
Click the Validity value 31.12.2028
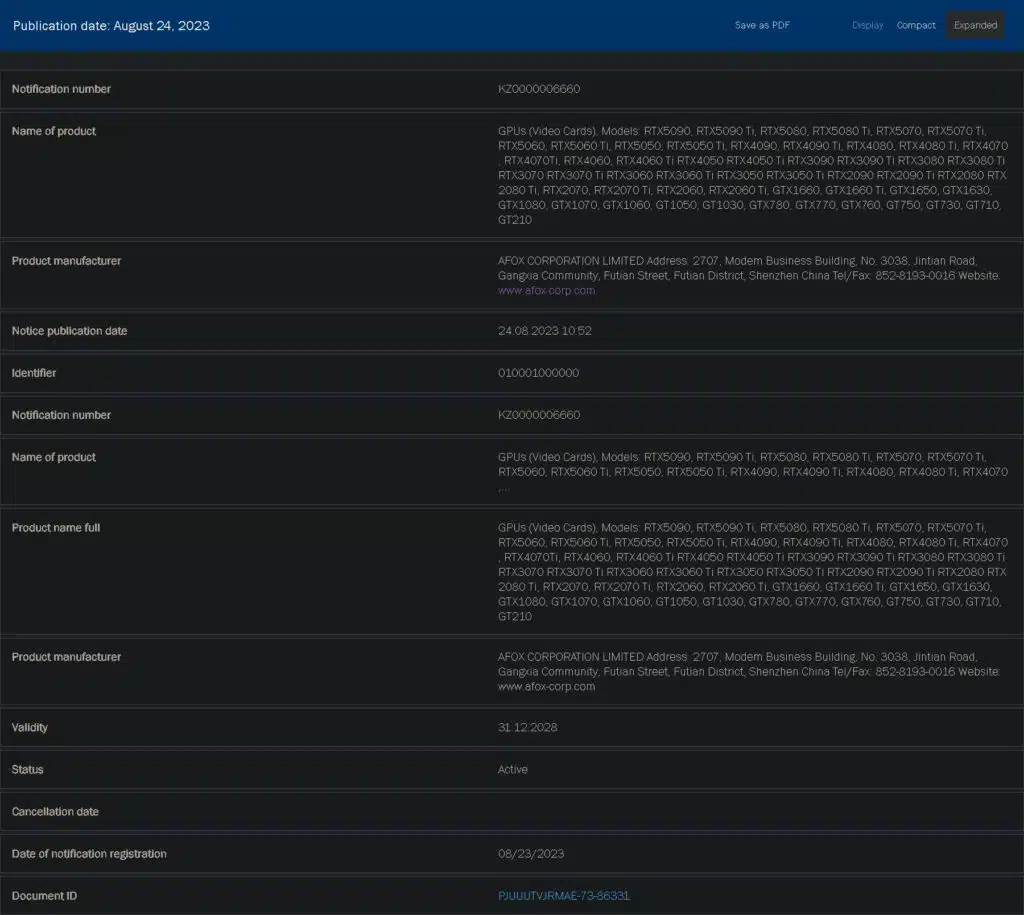527,728
